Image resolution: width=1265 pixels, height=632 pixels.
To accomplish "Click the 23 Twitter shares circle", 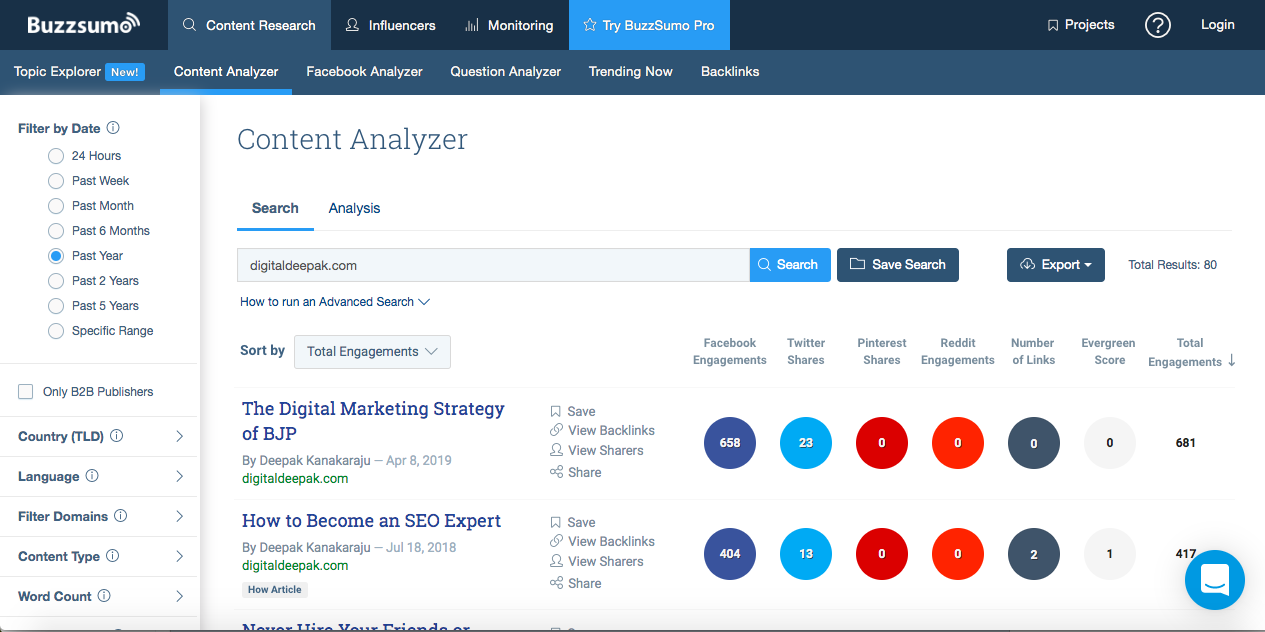I will 806,443.
